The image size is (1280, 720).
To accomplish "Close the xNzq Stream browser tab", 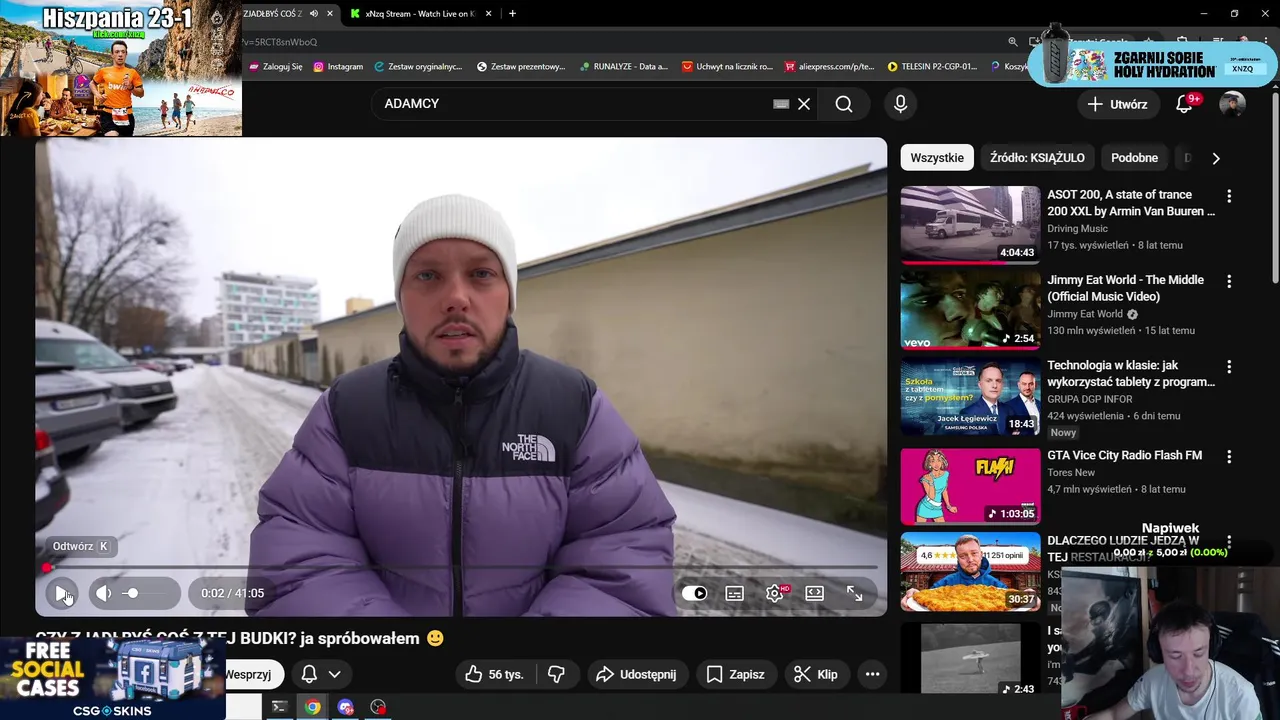I will (487, 14).
